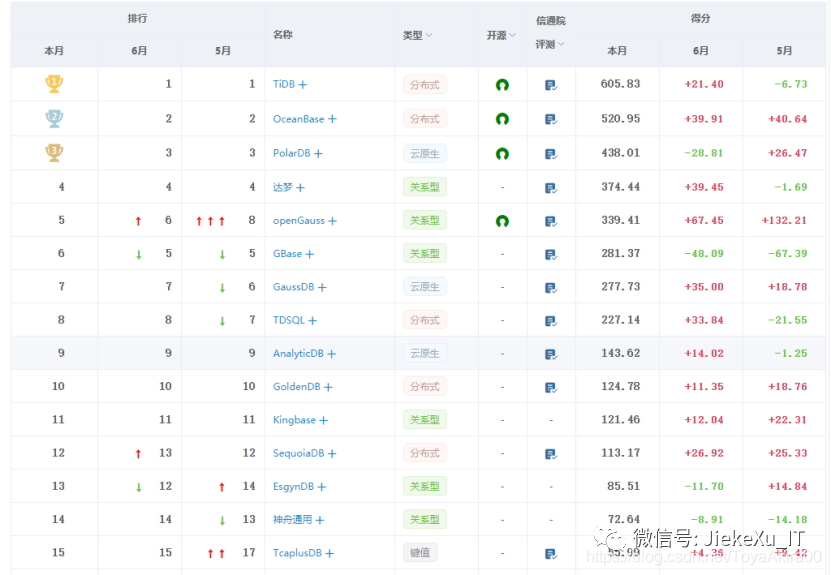Click 达梦's evaluation certificate icon

pos(551,188)
